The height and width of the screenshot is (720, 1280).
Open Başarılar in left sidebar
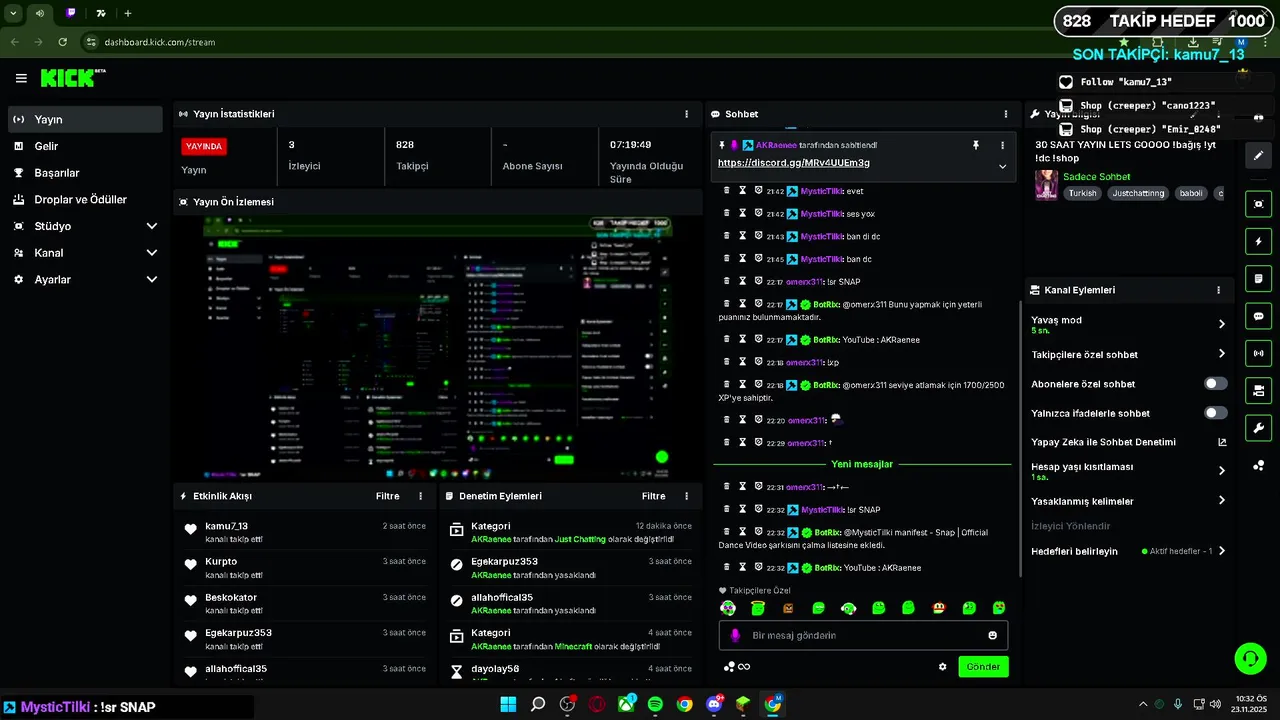pyautogui.click(x=85, y=173)
